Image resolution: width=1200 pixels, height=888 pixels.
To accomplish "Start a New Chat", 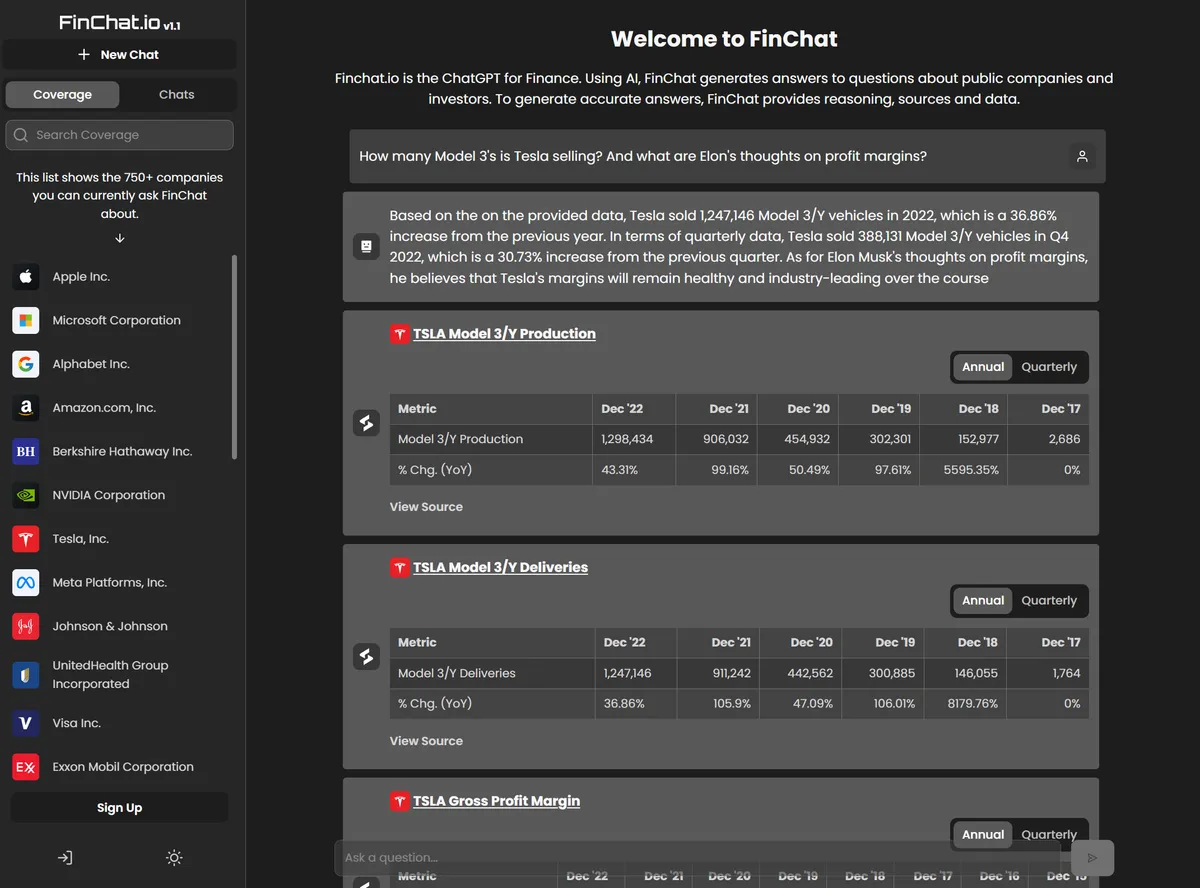I will [119, 55].
